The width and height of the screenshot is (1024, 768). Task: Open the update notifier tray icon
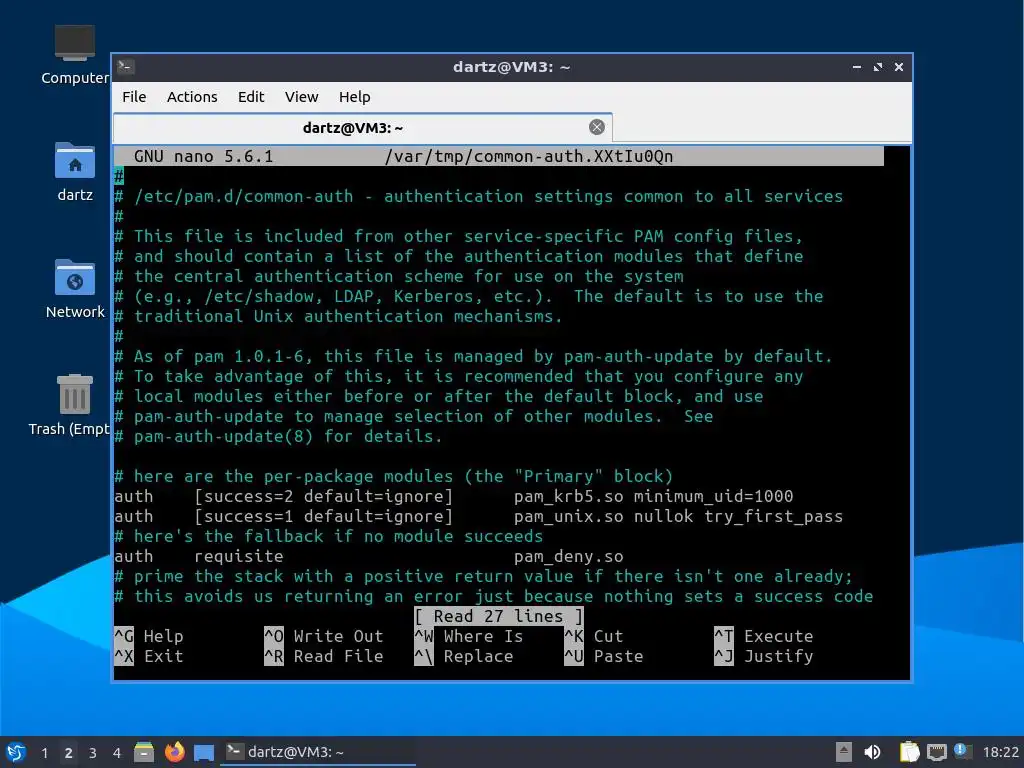(962, 751)
